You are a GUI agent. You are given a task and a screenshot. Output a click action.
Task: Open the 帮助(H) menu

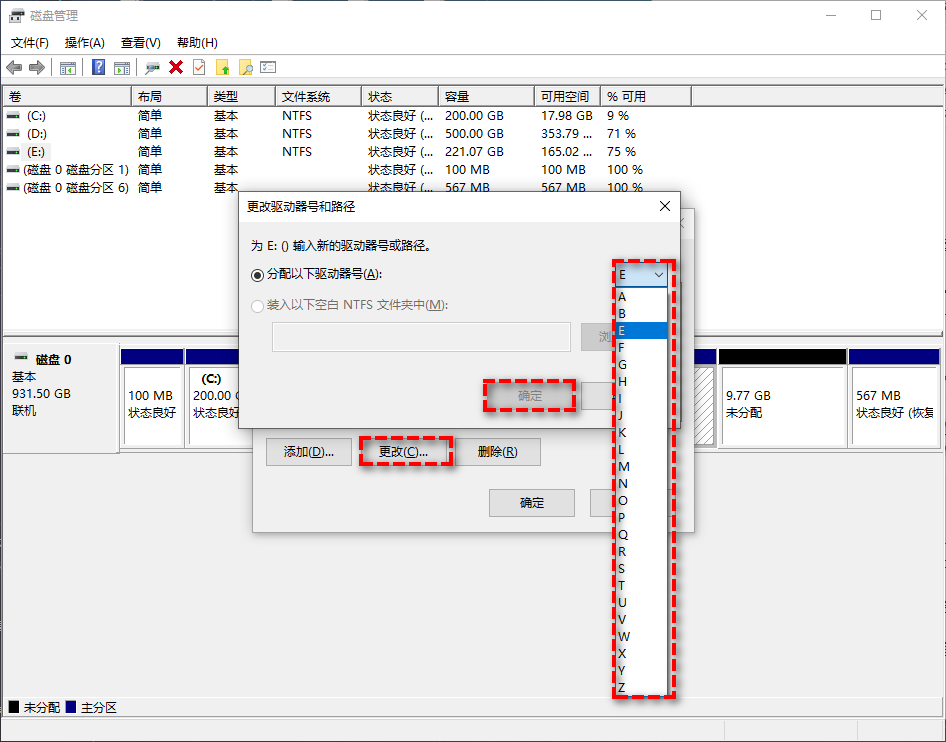[x=197, y=43]
